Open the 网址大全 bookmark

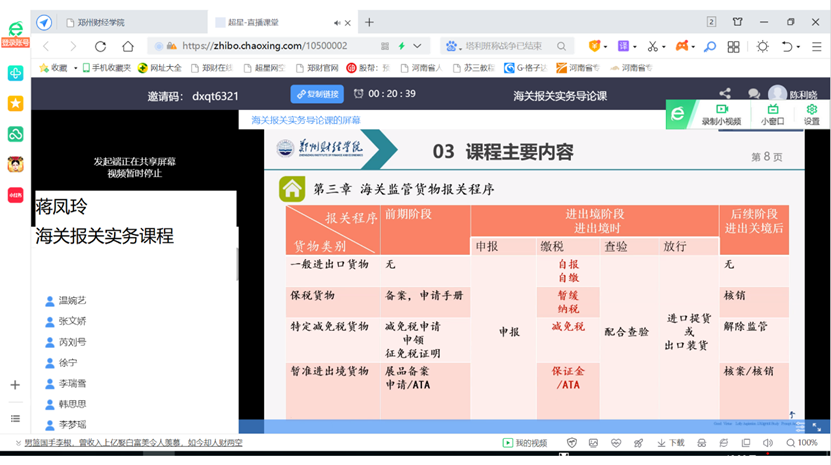tap(158, 68)
